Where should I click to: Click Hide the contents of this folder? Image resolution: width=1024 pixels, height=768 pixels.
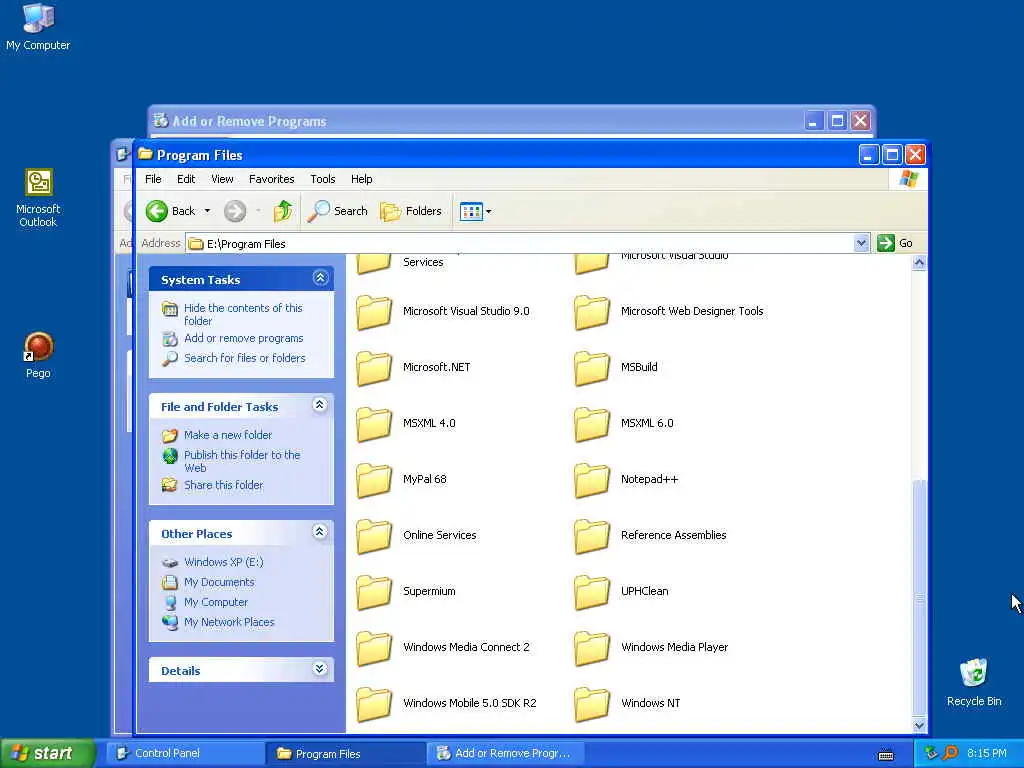pyautogui.click(x=243, y=314)
